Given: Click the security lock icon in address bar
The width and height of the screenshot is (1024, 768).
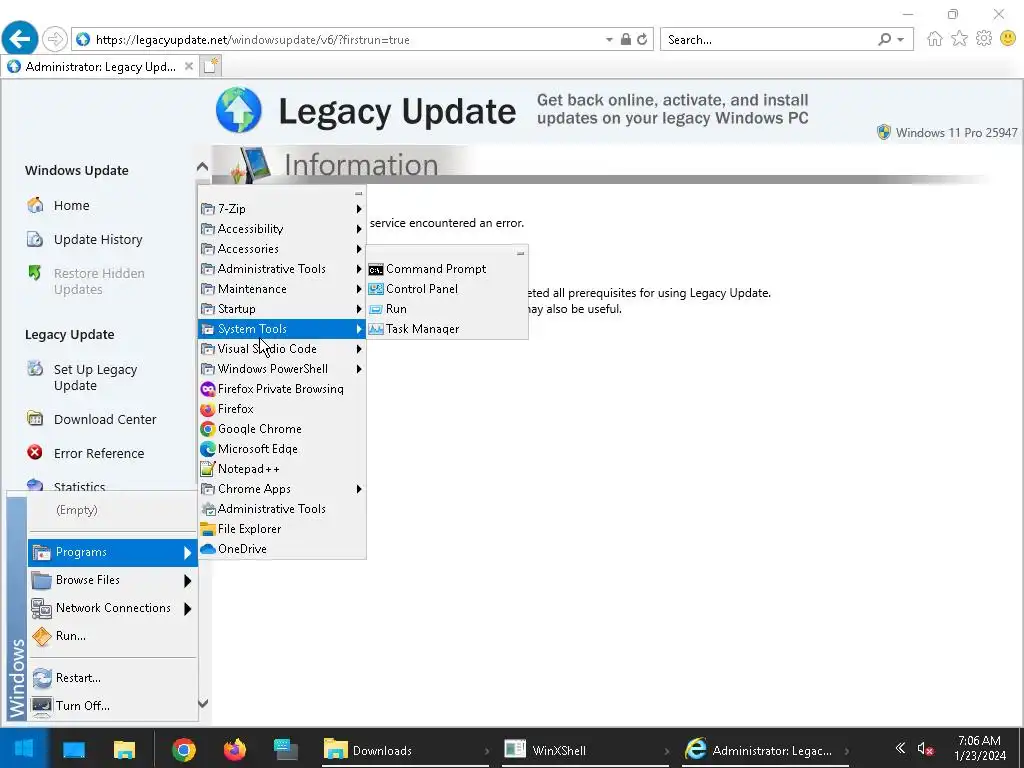Looking at the screenshot, I should (x=626, y=40).
